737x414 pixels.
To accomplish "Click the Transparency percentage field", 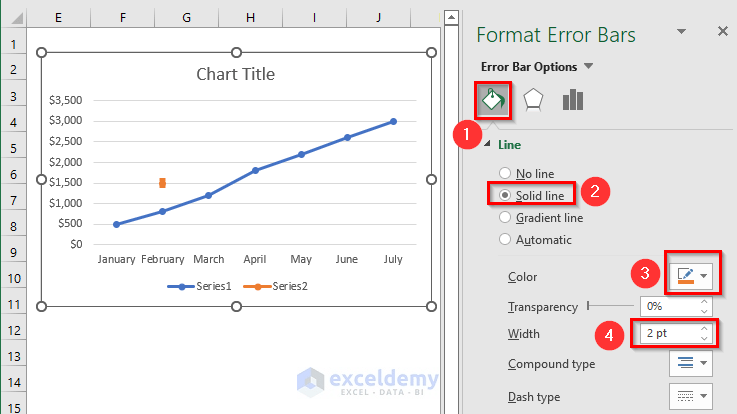I will (670, 306).
